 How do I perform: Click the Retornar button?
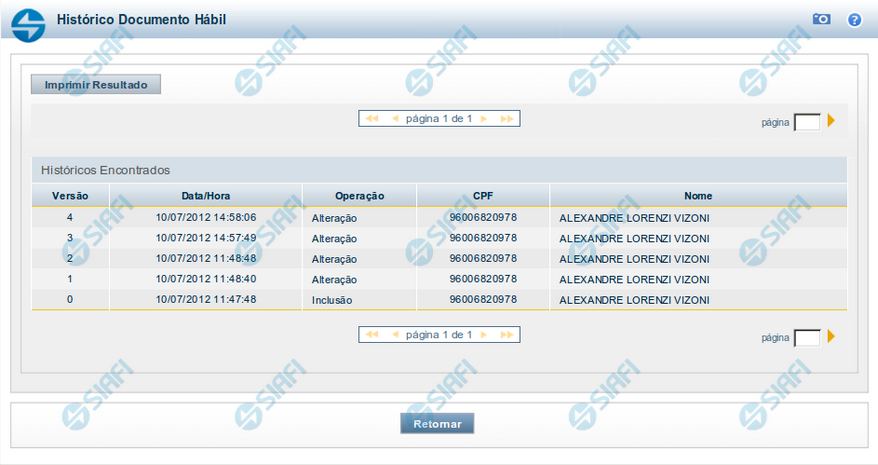click(x=437, y=424)
